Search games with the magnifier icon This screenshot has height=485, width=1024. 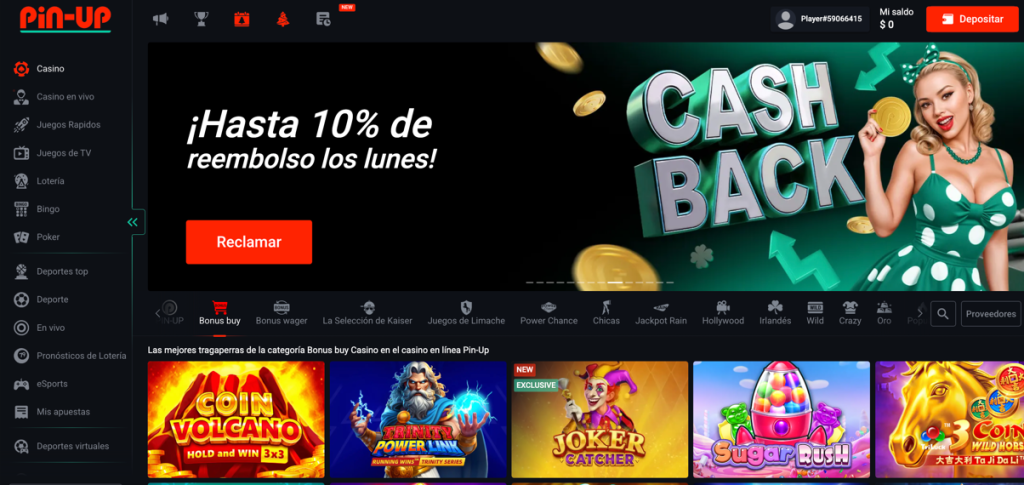click(943, 314)
